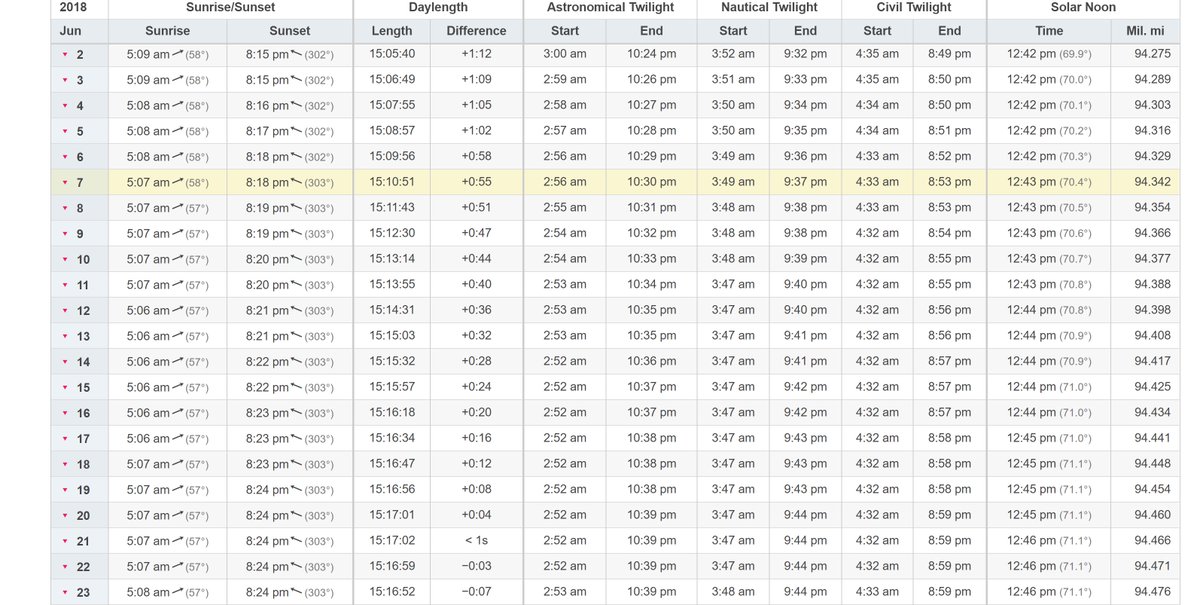Click the Jun month header cell
This screenshot has height=605, width=1200.
pos(78,31)
